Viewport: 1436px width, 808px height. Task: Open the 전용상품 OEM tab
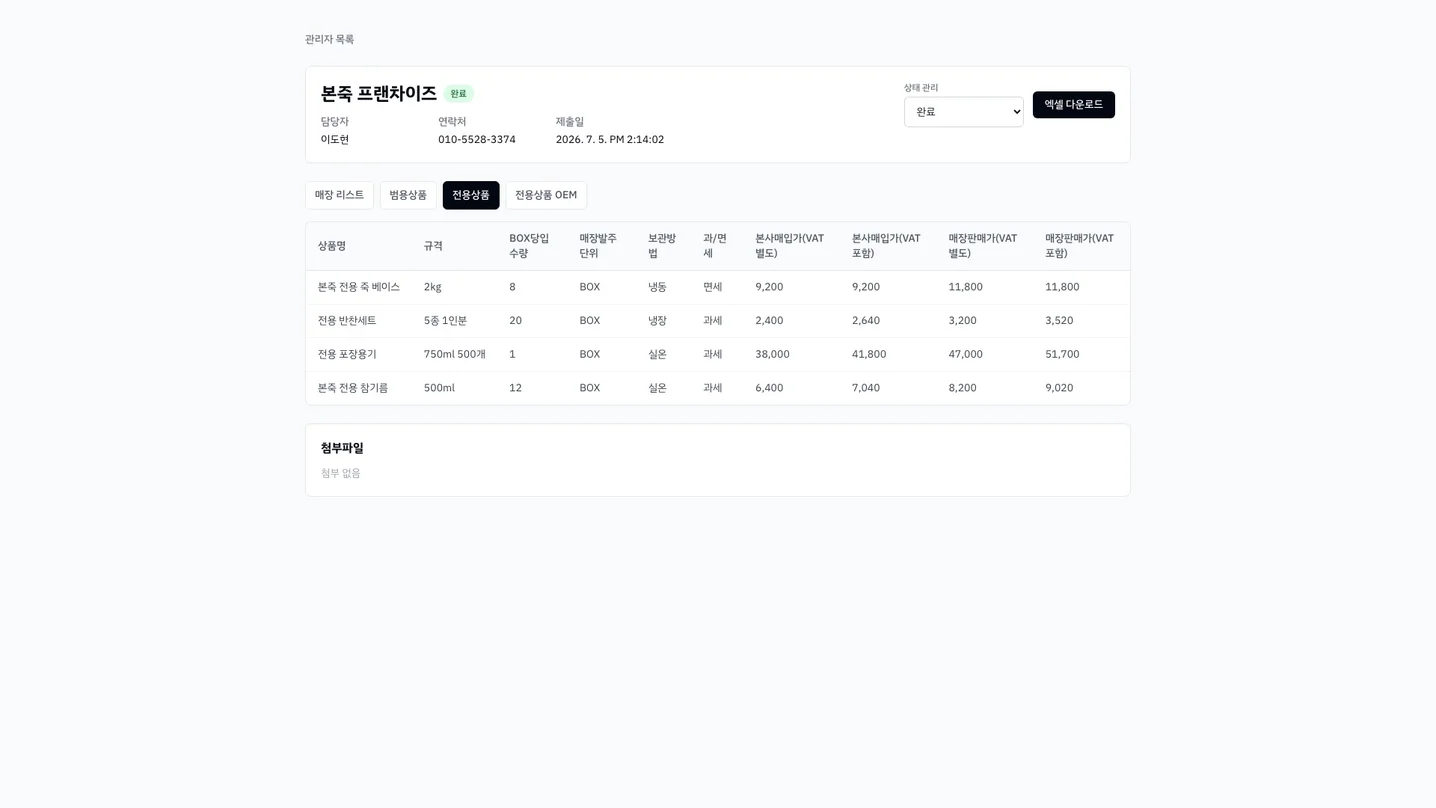(546, 195)
